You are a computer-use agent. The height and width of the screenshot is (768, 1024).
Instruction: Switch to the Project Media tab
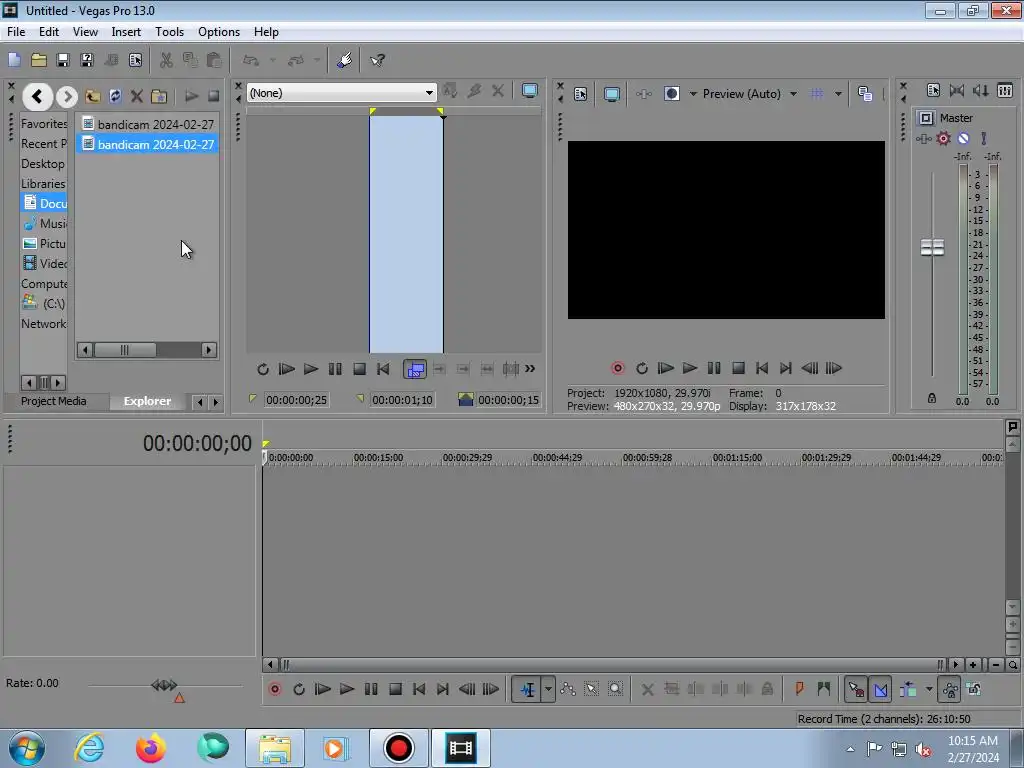pos(54,401)
